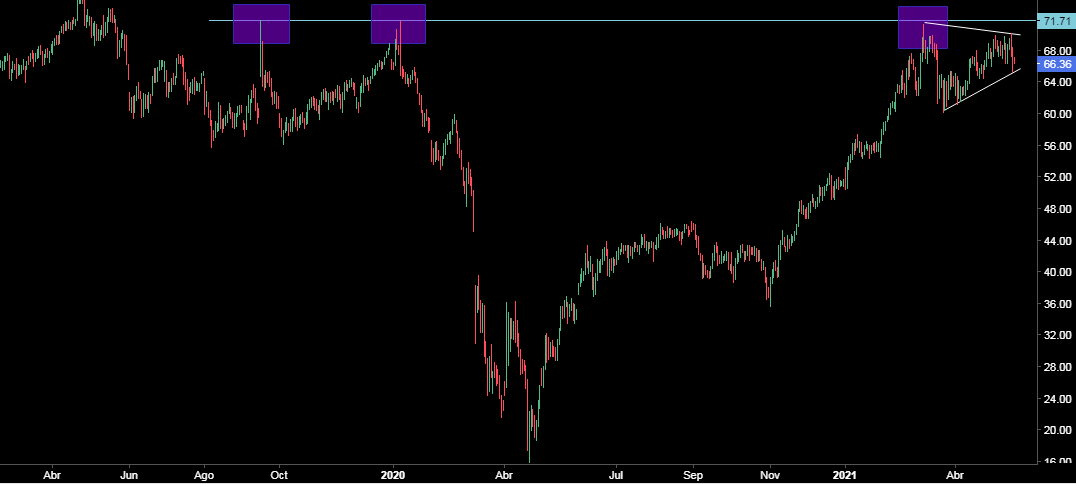The image size is (1076, 484).
Task: Click the 48.00 price axis label
Action: [x=1057, y=209]
